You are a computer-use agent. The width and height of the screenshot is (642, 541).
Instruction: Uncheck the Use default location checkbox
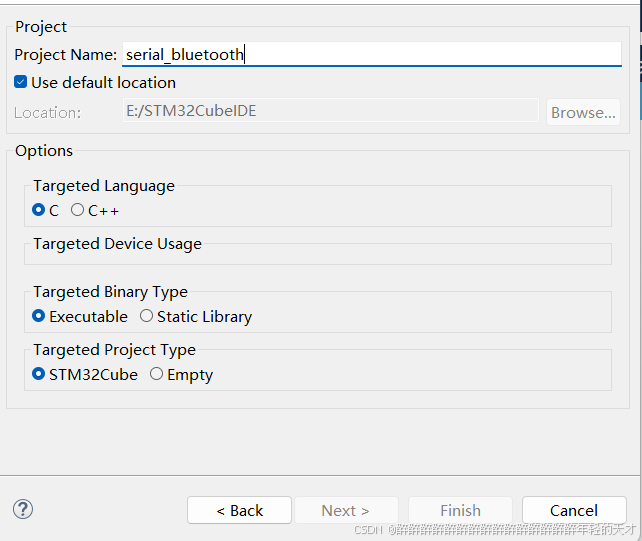point(20,82)
